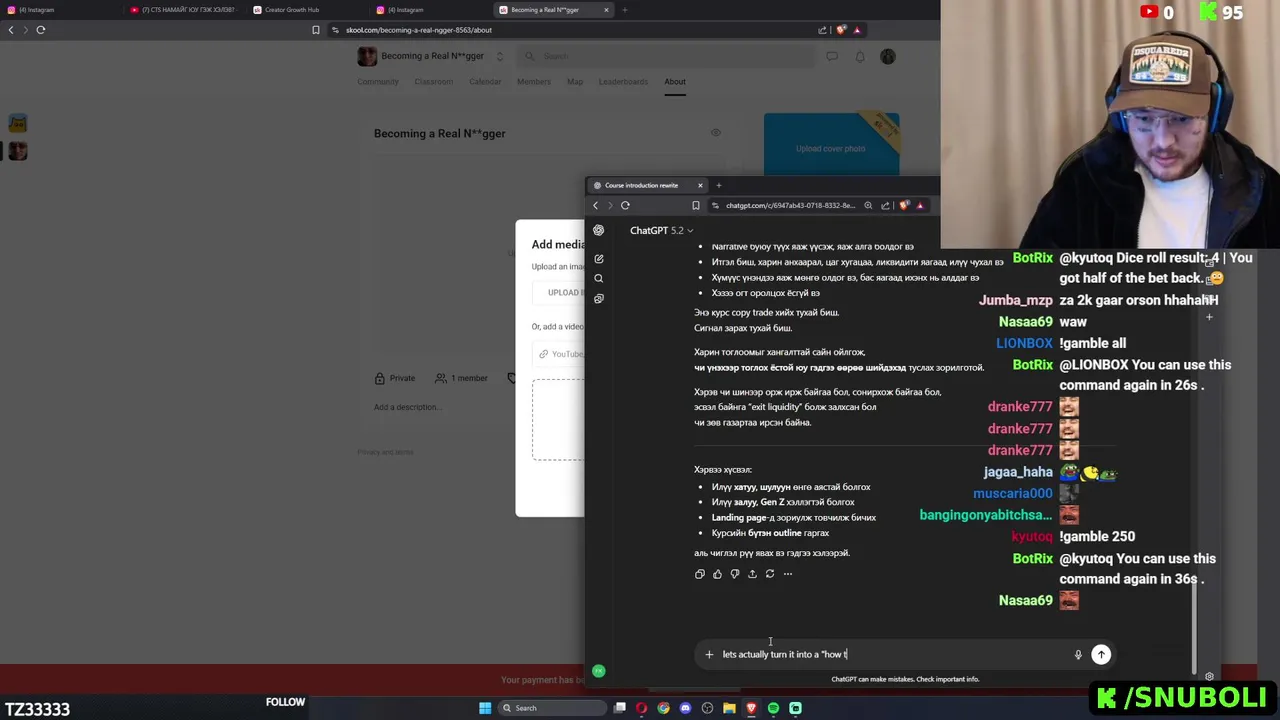Screen dimensions: 1280x720
Task: Reload the Skool page
Action: pos(41,30)
